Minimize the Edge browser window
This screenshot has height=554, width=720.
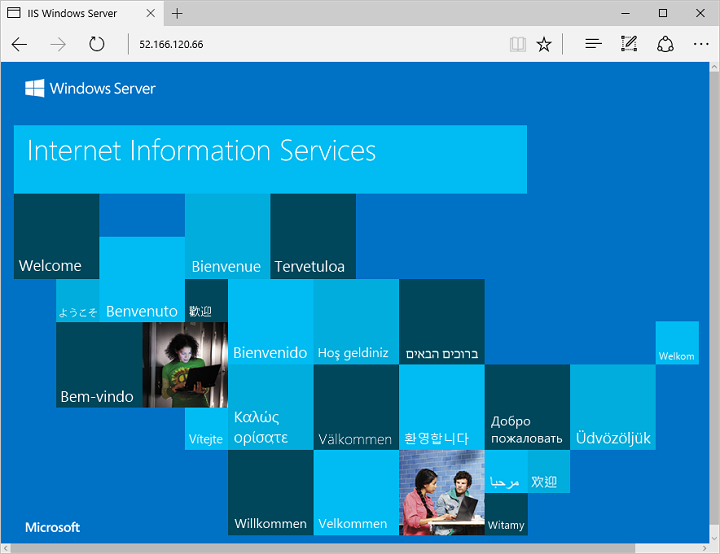point(625,13)
